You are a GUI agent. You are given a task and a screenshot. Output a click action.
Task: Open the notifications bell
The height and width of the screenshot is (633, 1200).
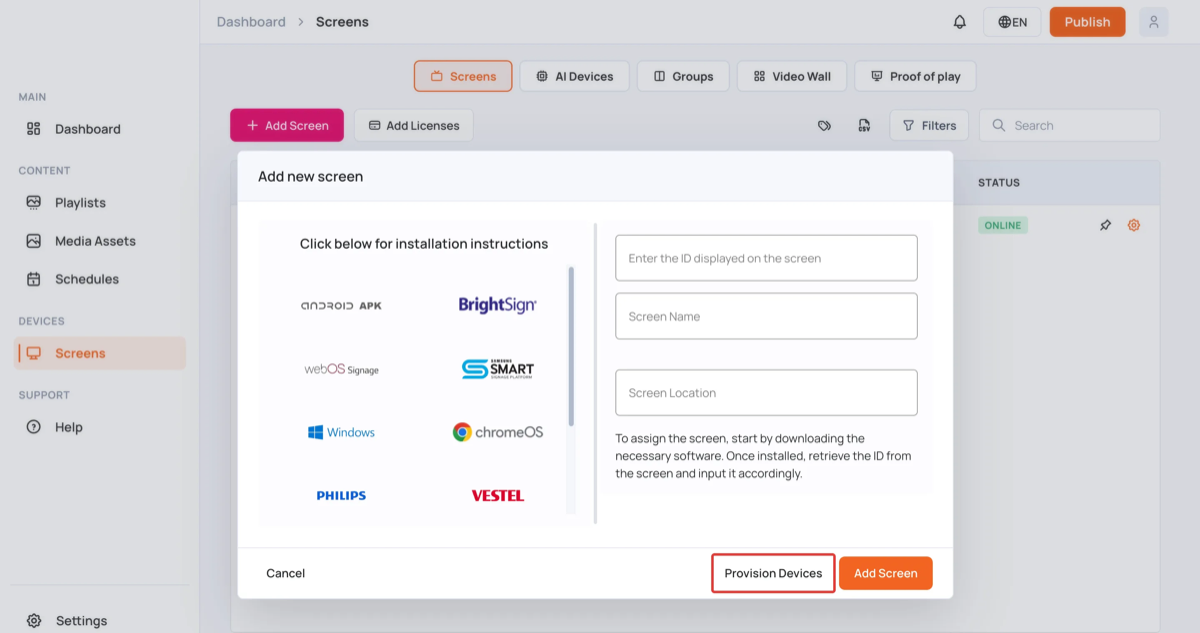point(960,22)
